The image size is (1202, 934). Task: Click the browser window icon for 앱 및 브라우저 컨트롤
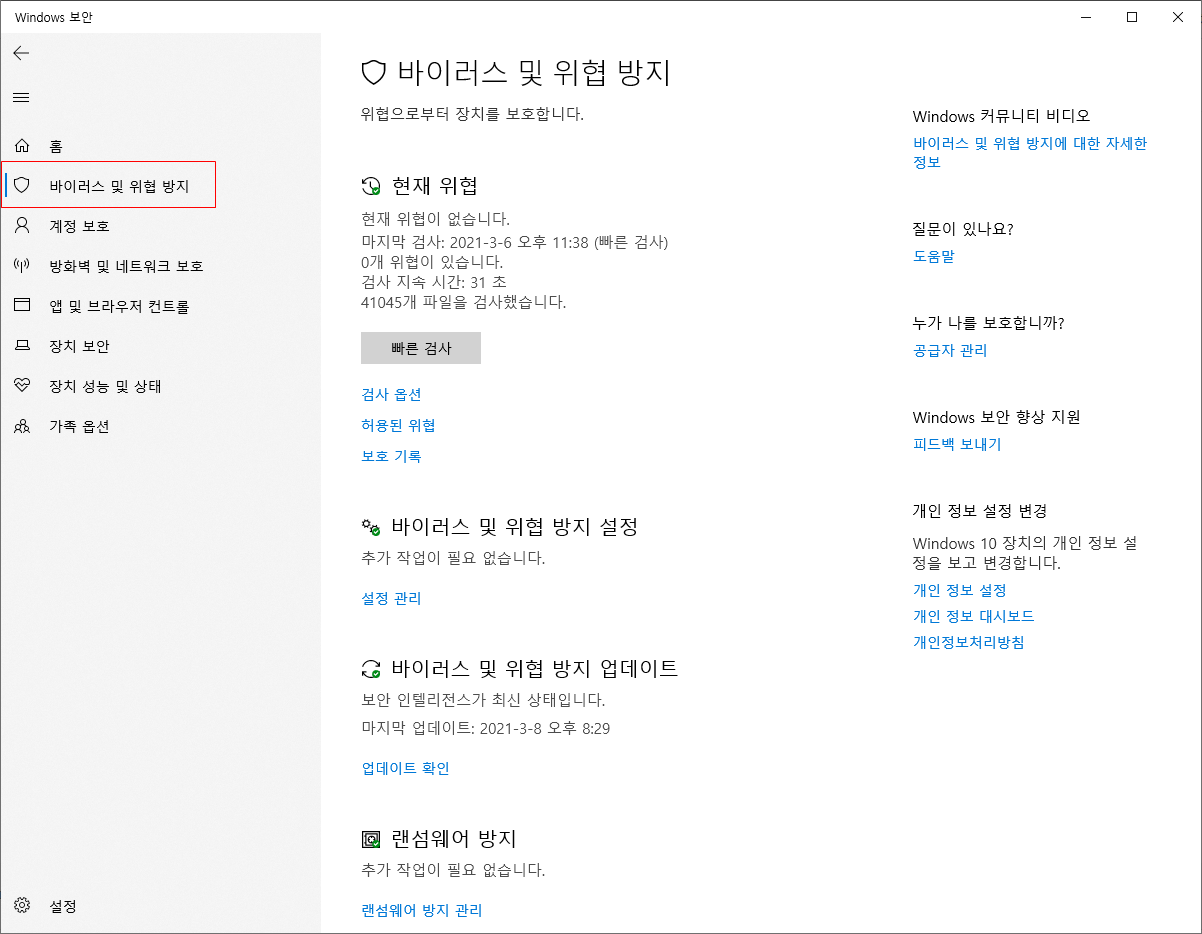pos(22,305)
